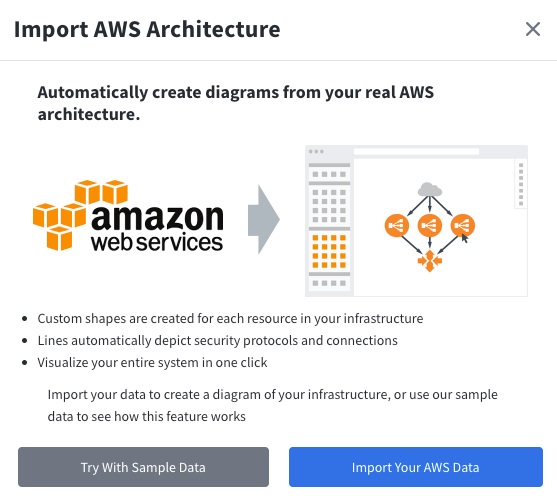The width and height of the screenshot is (557, 504).
Task: Click the "Visualize your entire system" bullet
Action: point(152,363)
